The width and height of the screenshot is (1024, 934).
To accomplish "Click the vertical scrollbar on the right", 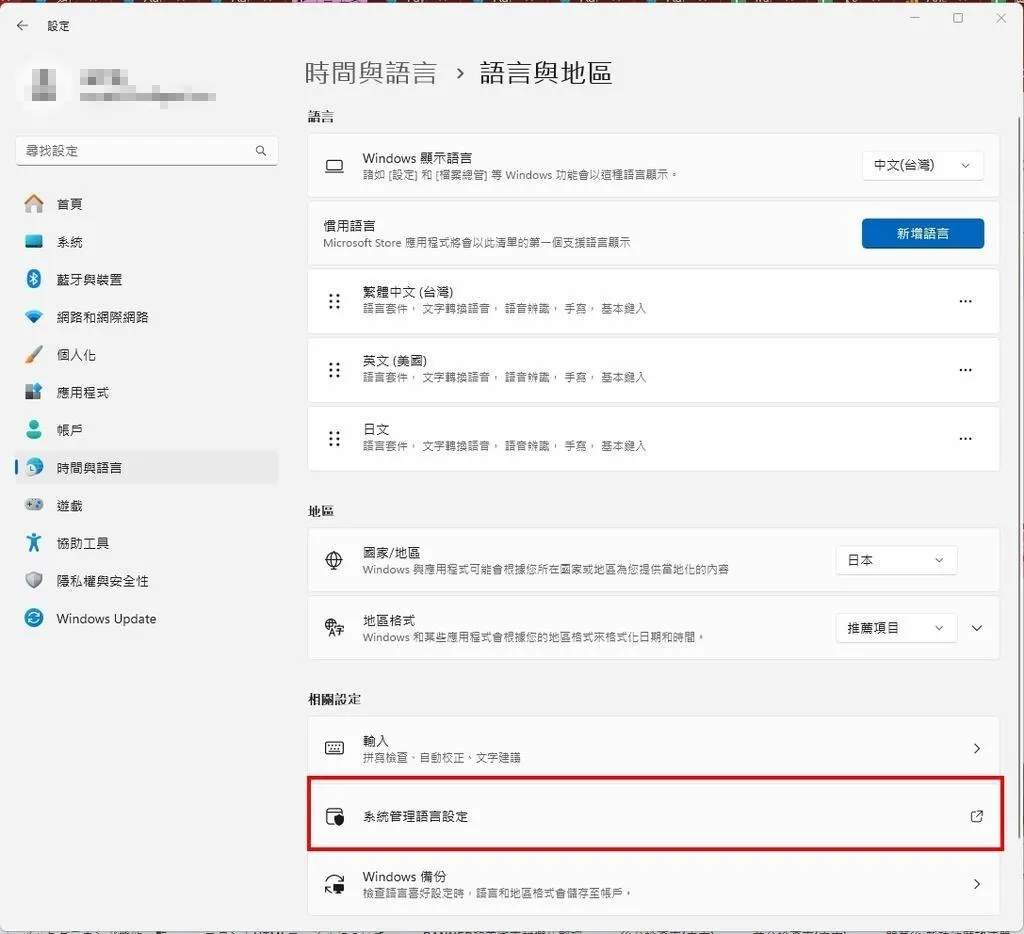I will pyautogui.click(x=1019, y=477).
